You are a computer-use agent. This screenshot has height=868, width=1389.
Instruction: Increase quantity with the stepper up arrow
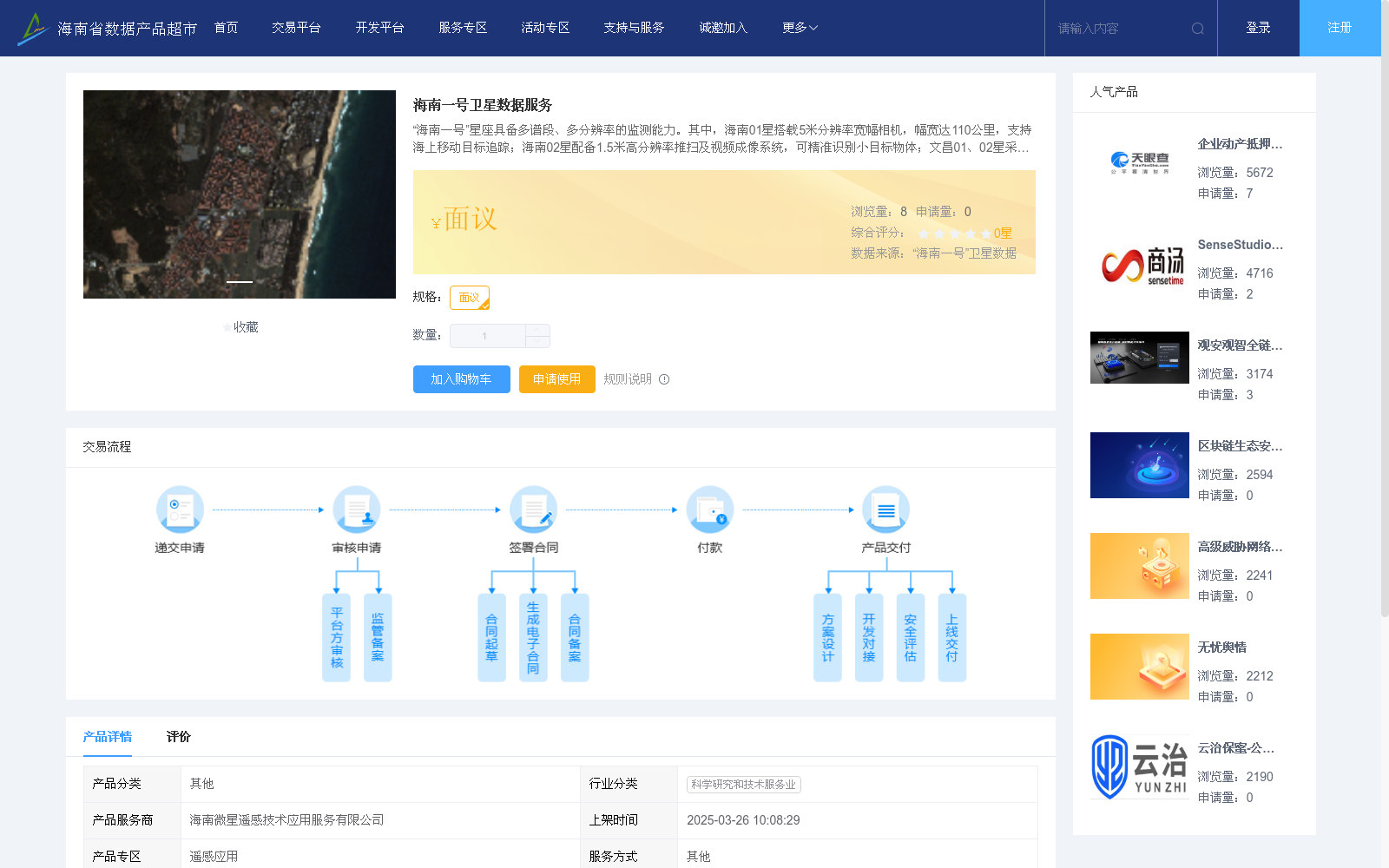[537, 330]
